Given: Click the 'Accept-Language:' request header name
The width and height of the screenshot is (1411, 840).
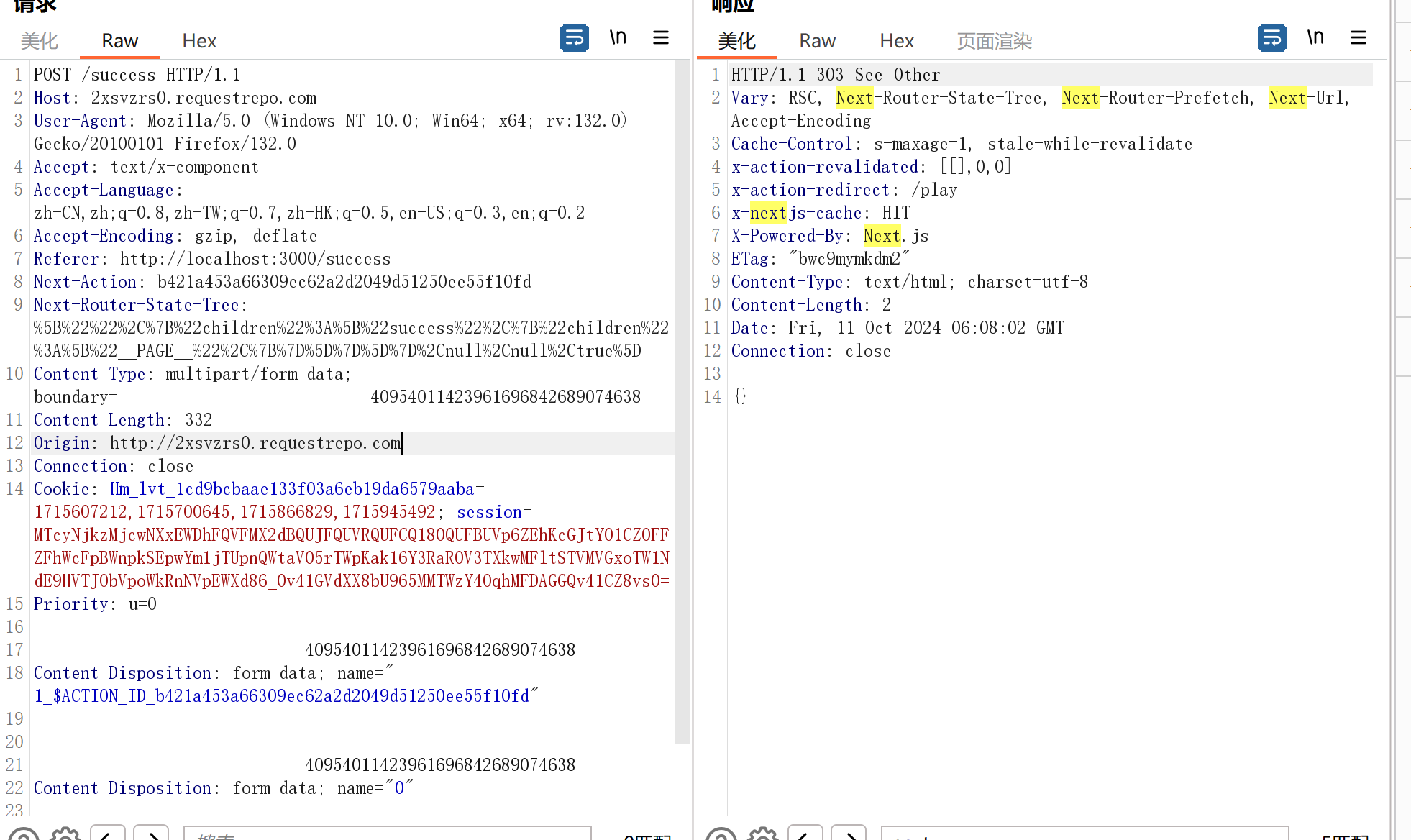Looking at the screenshot, I should coord(109,190).
